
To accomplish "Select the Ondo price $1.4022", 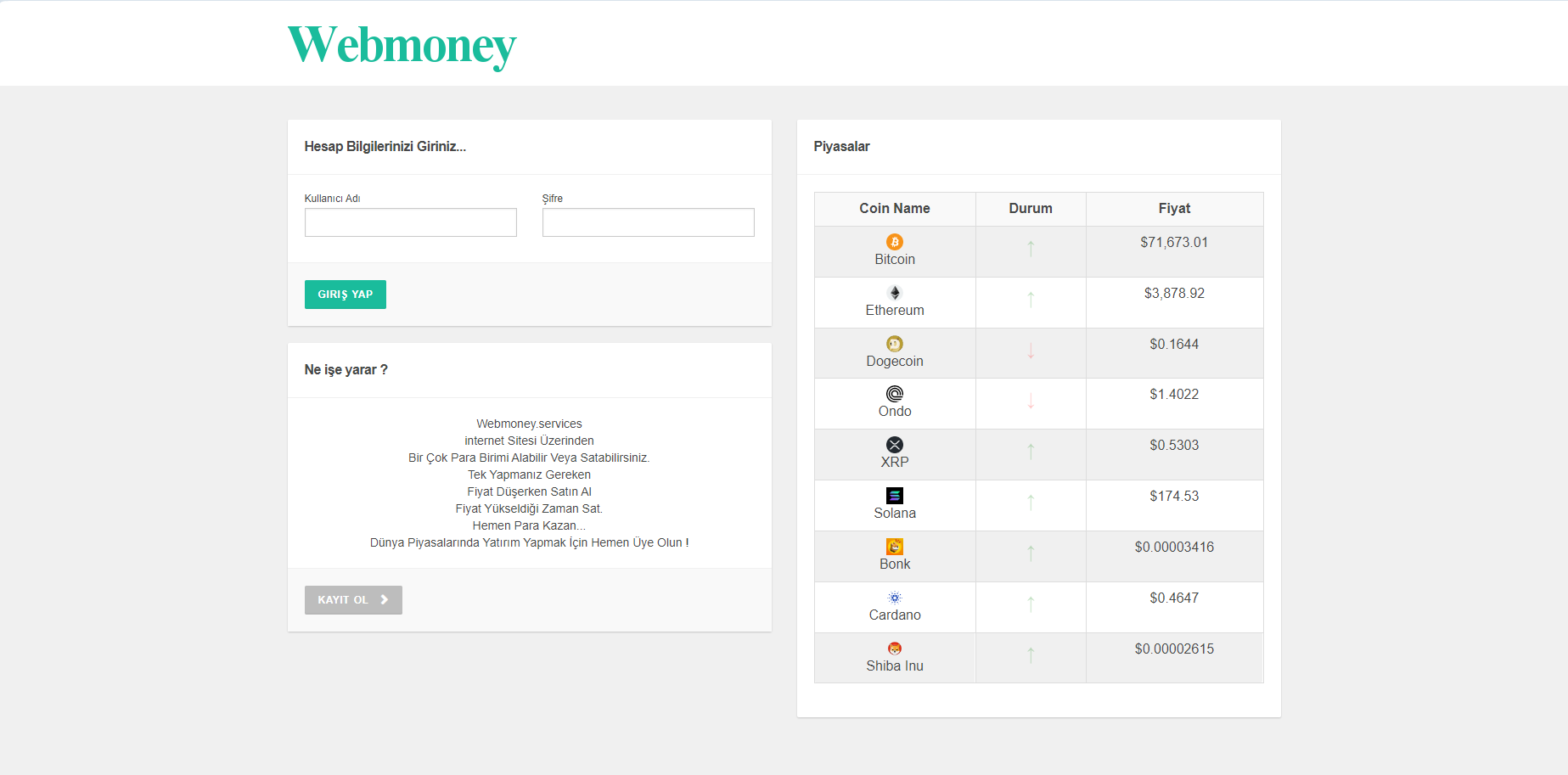I will click(1175, 395).
